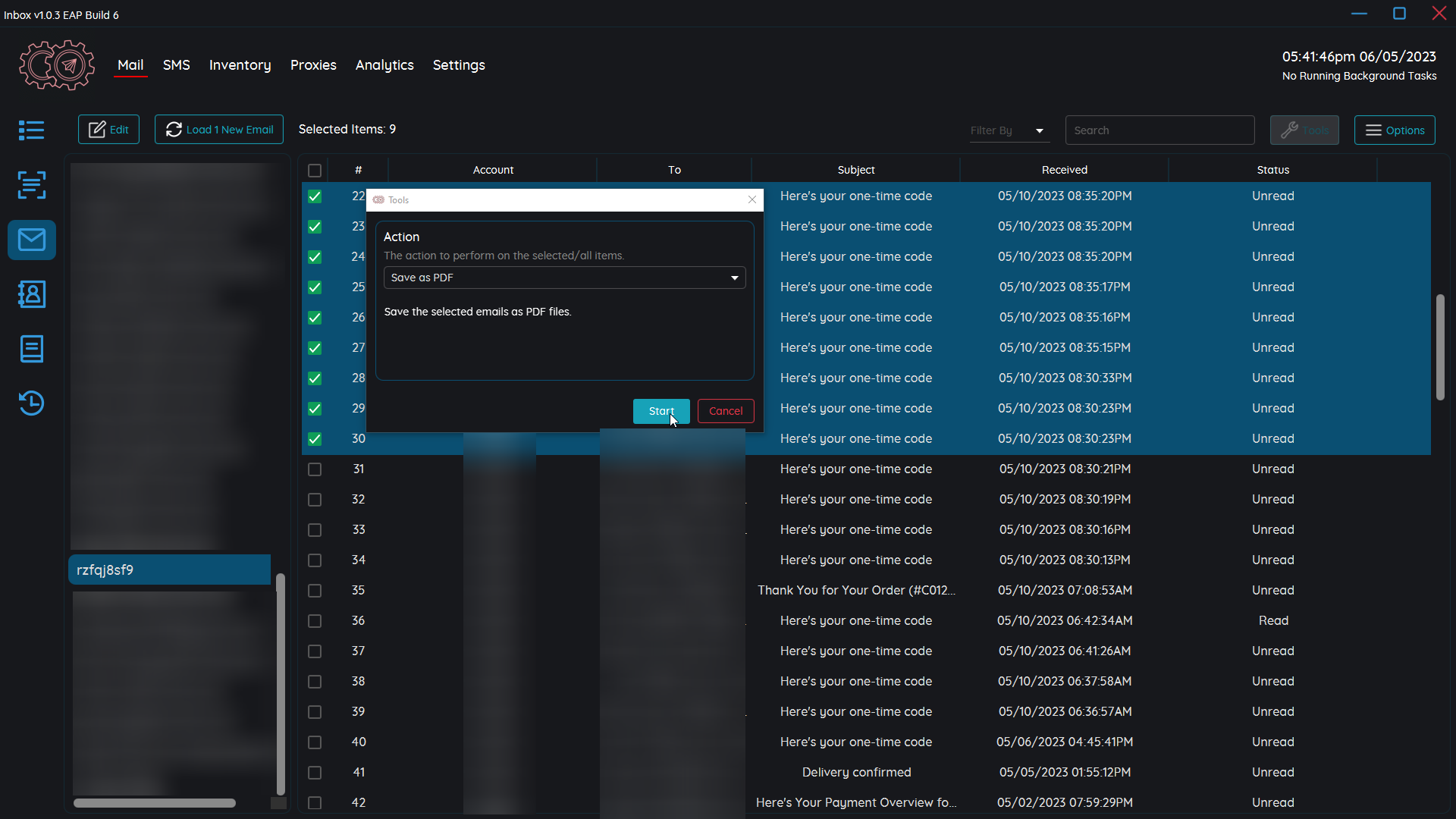Open the Inventory tab
Image resolution: width=1456 pixels, height=819 pixels.
point(240,65)
